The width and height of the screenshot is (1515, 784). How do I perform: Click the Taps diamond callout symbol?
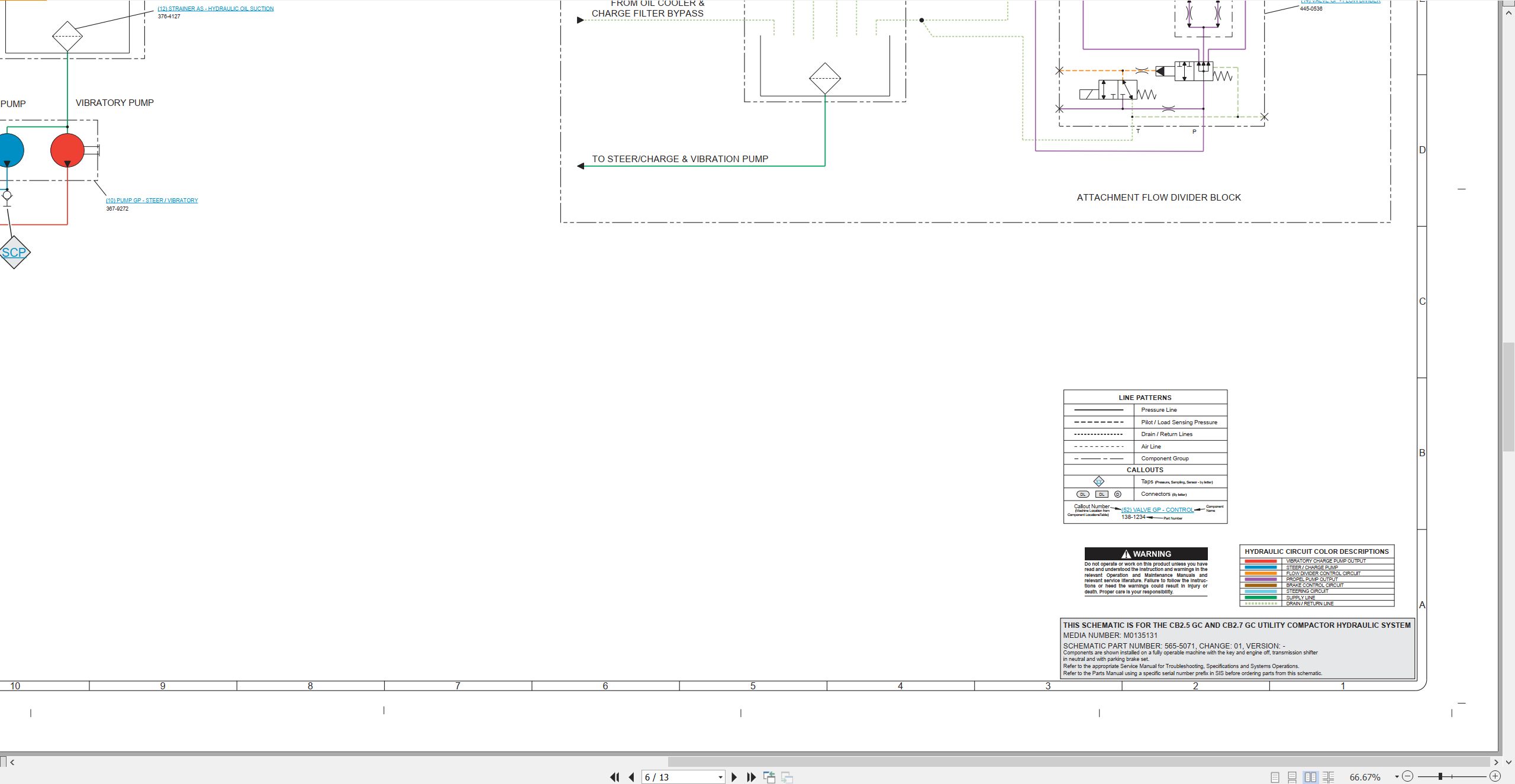1099,482
